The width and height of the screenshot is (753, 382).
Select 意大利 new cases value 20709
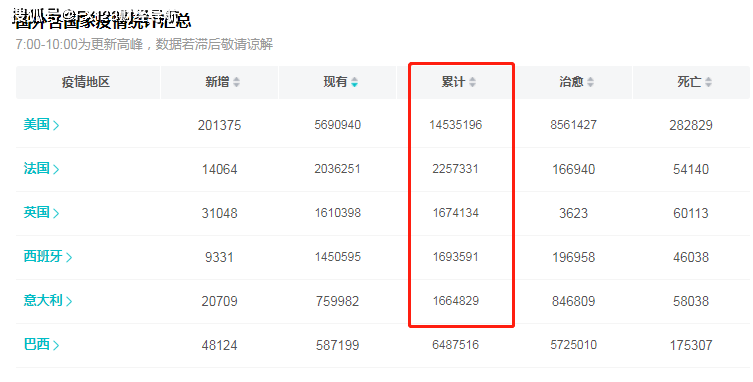[x=219, y=301]
